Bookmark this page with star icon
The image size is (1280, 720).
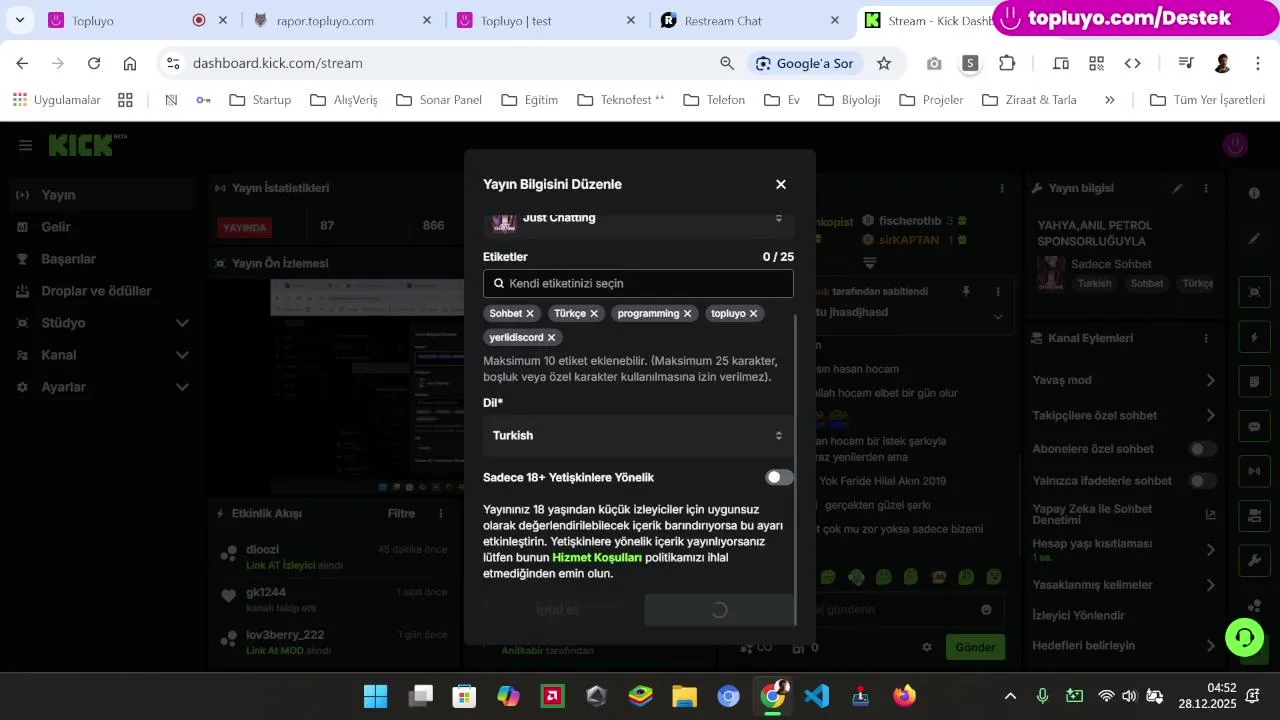884,63
